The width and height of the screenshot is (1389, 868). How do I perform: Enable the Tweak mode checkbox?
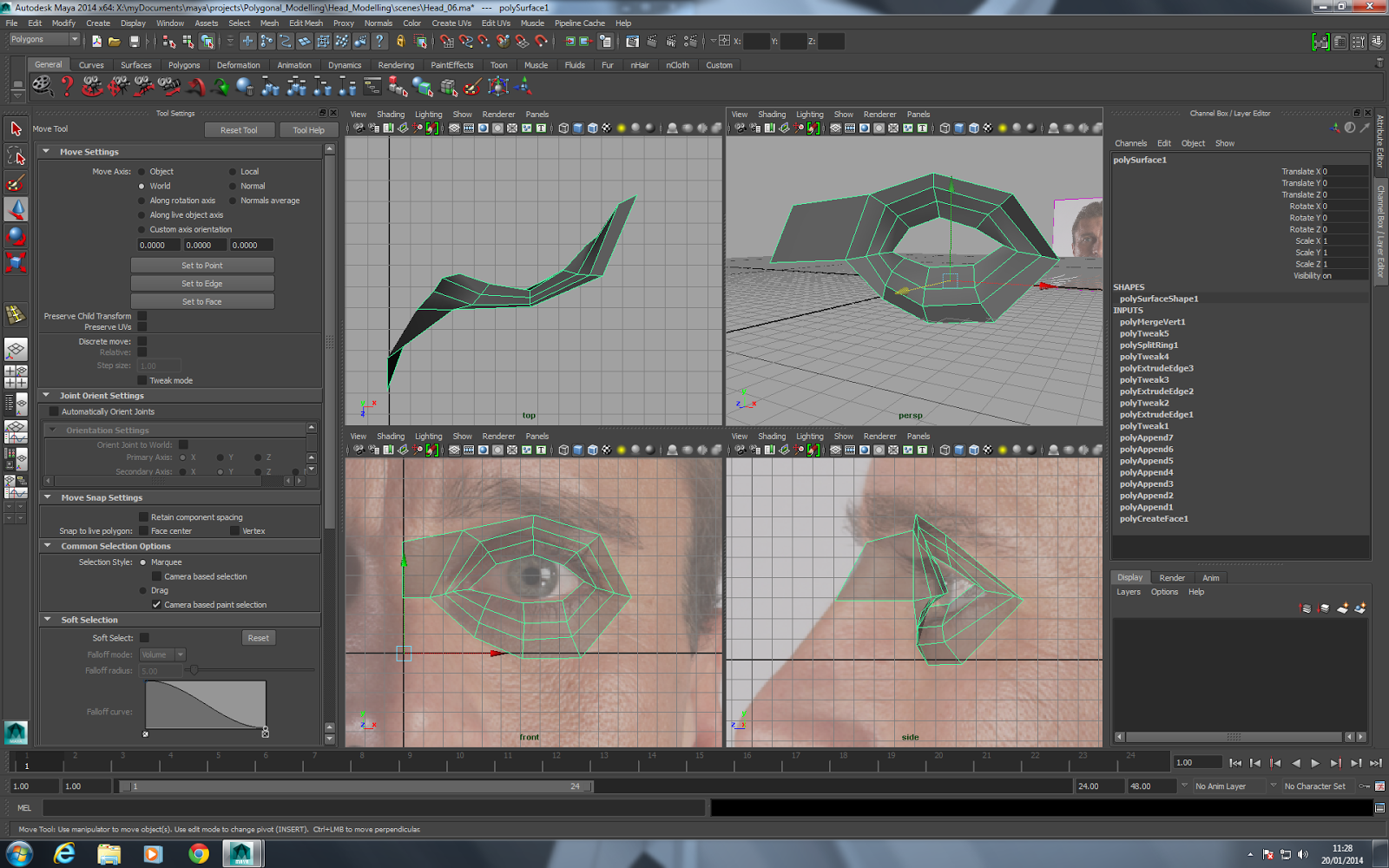click(142, 380)
